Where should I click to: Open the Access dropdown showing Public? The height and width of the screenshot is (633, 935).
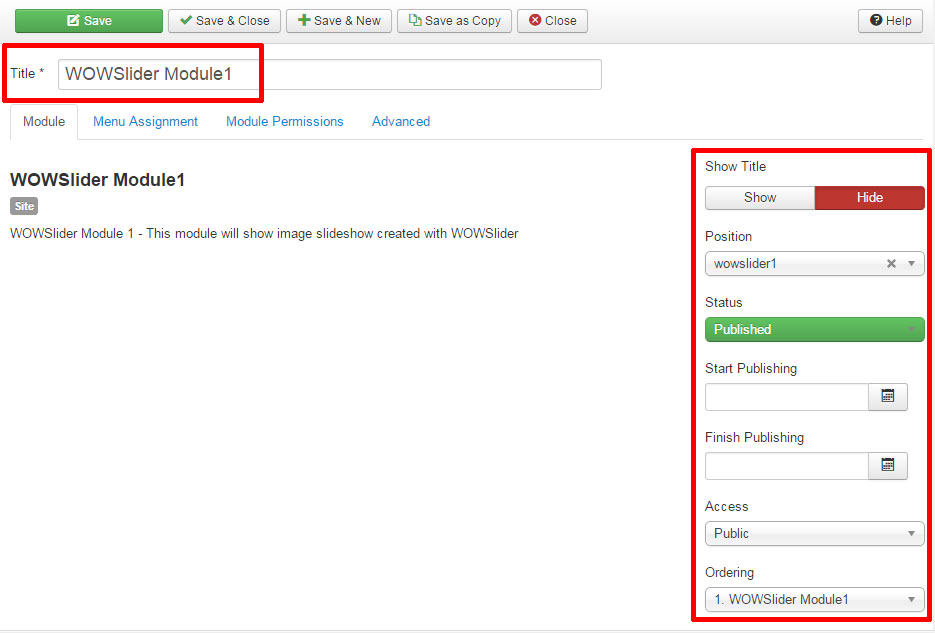coord(815,533)
